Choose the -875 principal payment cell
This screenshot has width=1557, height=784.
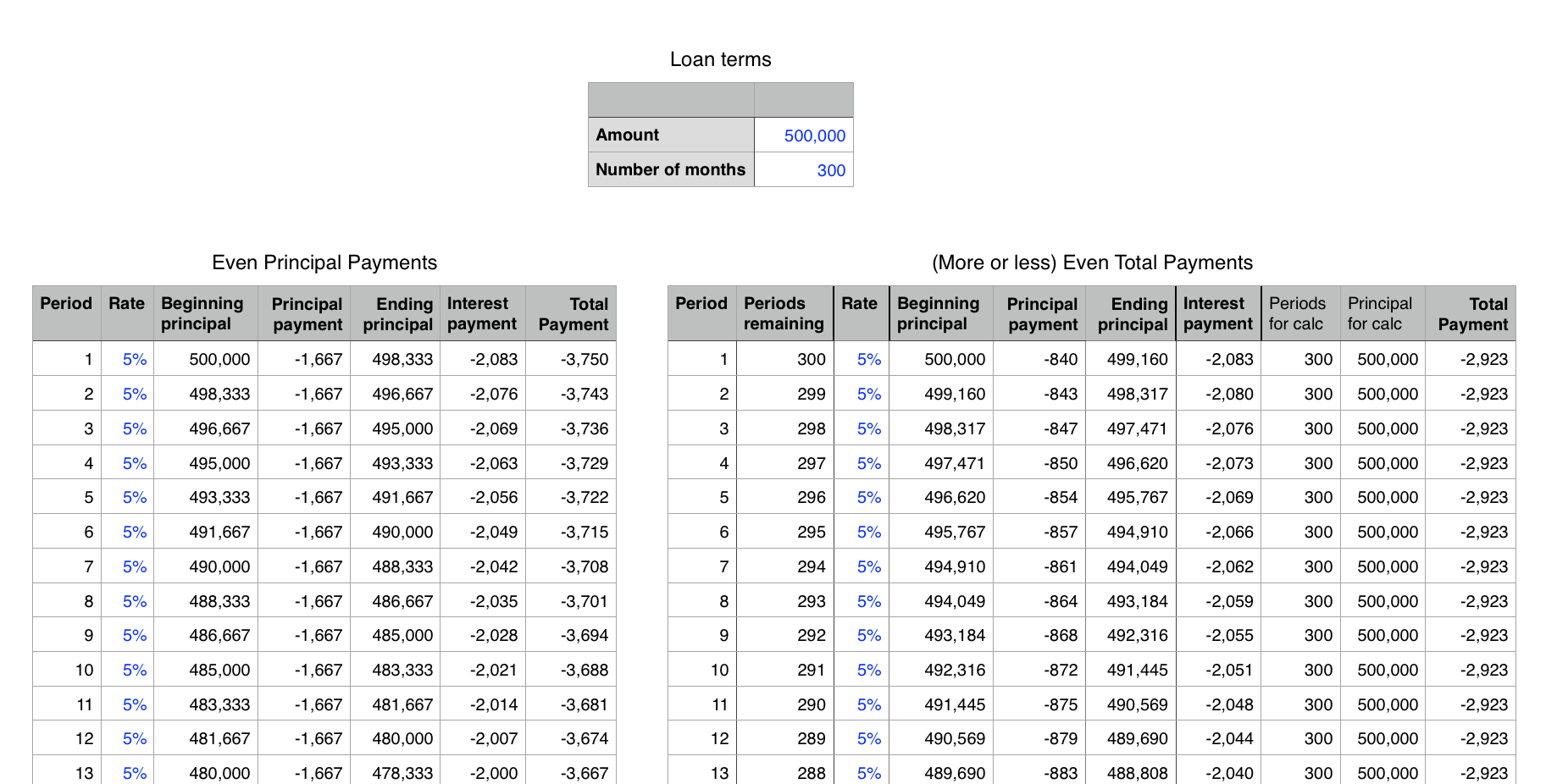tap(1039, 704)
